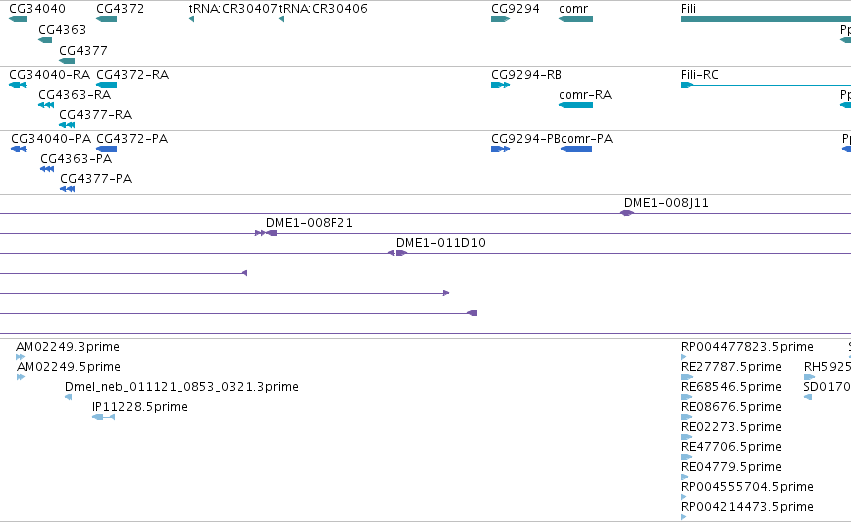Select the comr-RA transcript label
851x522 pixels.
point(586,94)
